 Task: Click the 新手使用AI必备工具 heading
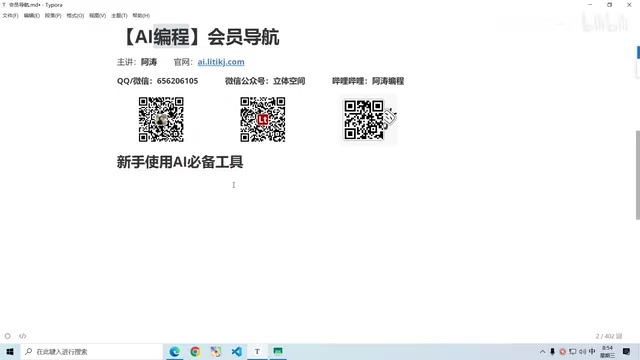tap(180, 162)
